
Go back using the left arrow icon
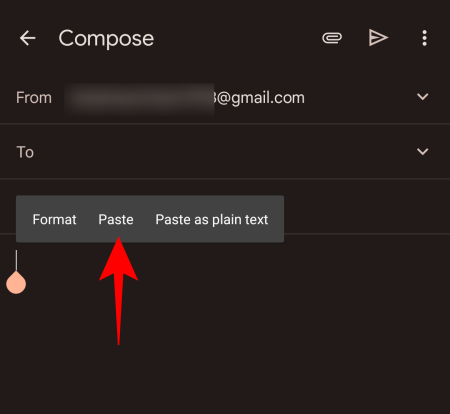(x=28, y=38)
